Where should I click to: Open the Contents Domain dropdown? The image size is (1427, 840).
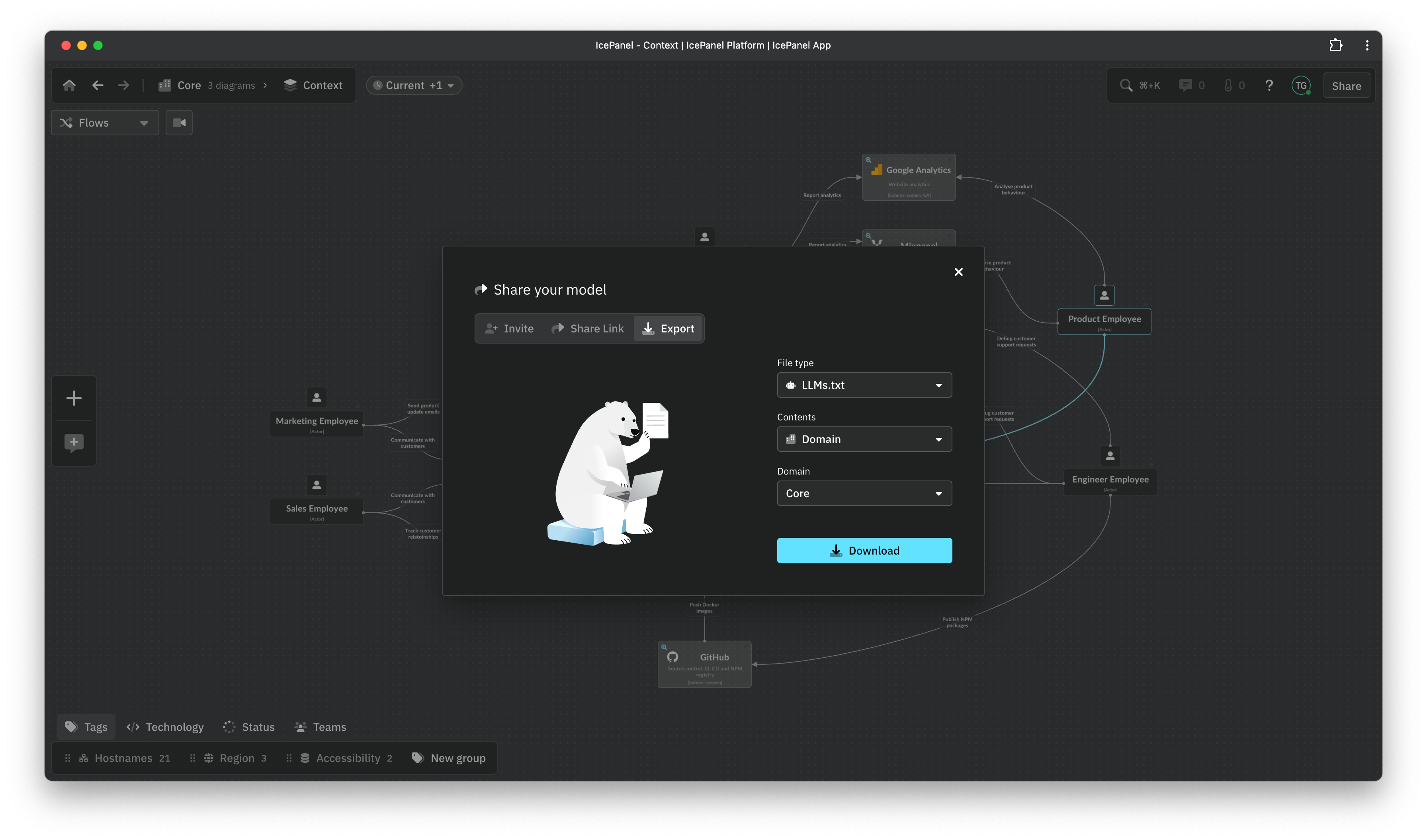pos(864,439)
